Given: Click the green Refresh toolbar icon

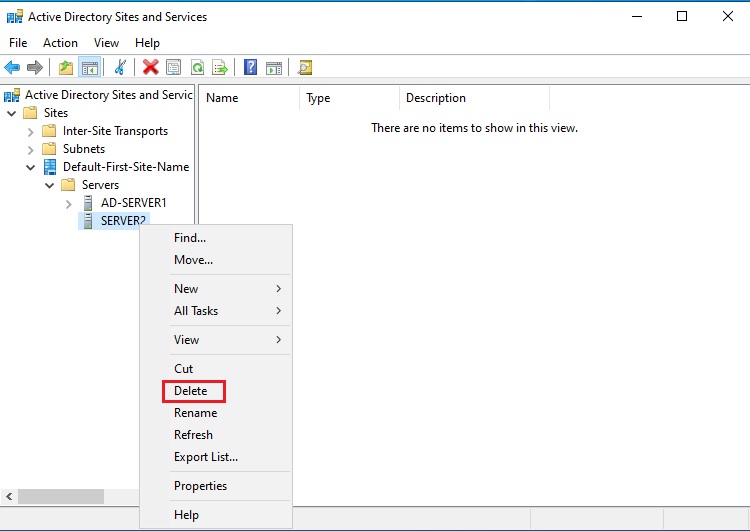Looking at the screenshot, I should click(x=197, y=67).
